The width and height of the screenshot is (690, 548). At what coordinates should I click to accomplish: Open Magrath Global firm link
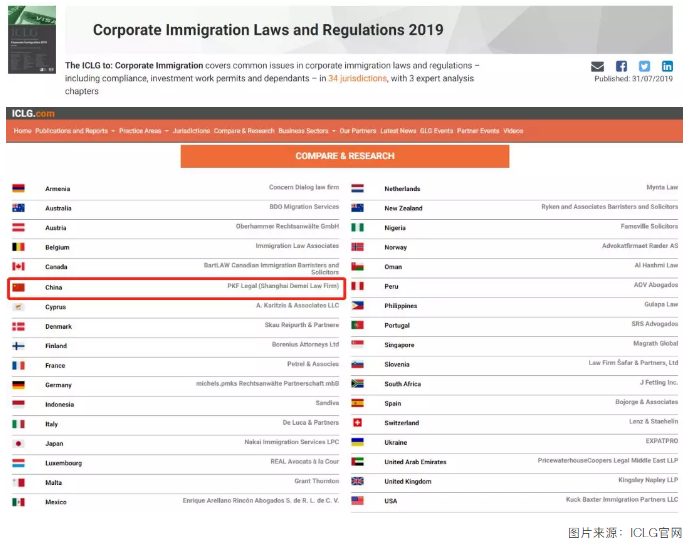pyautogui.click(x=656, y=343)
